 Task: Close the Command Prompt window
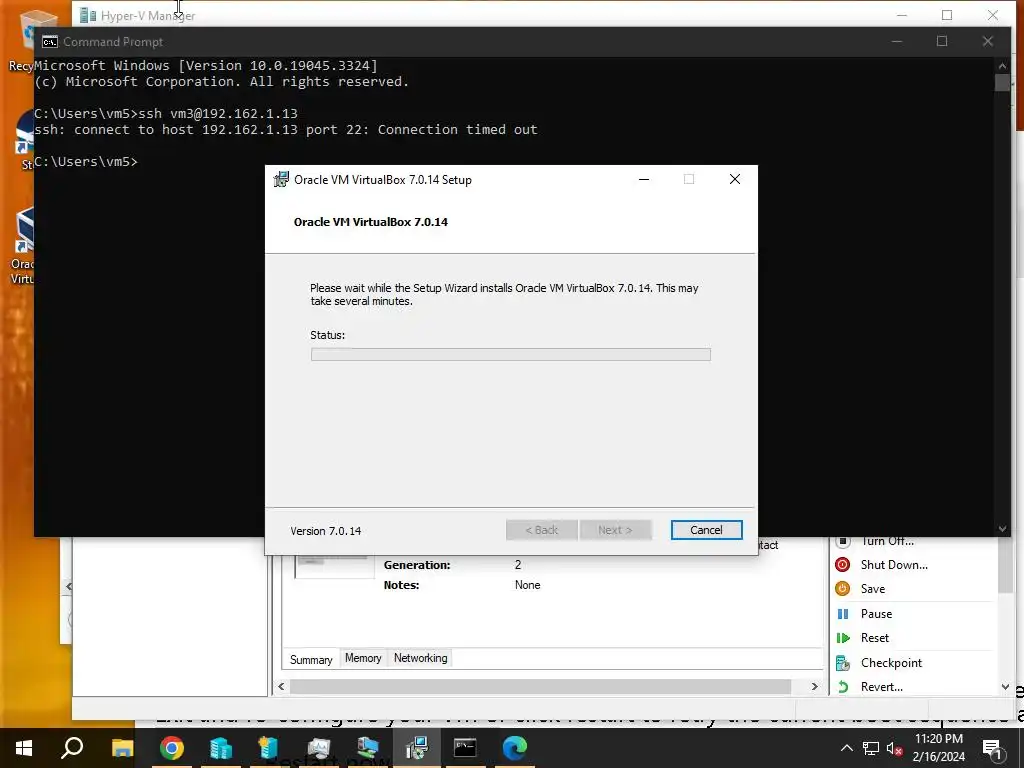pos(987,41)
